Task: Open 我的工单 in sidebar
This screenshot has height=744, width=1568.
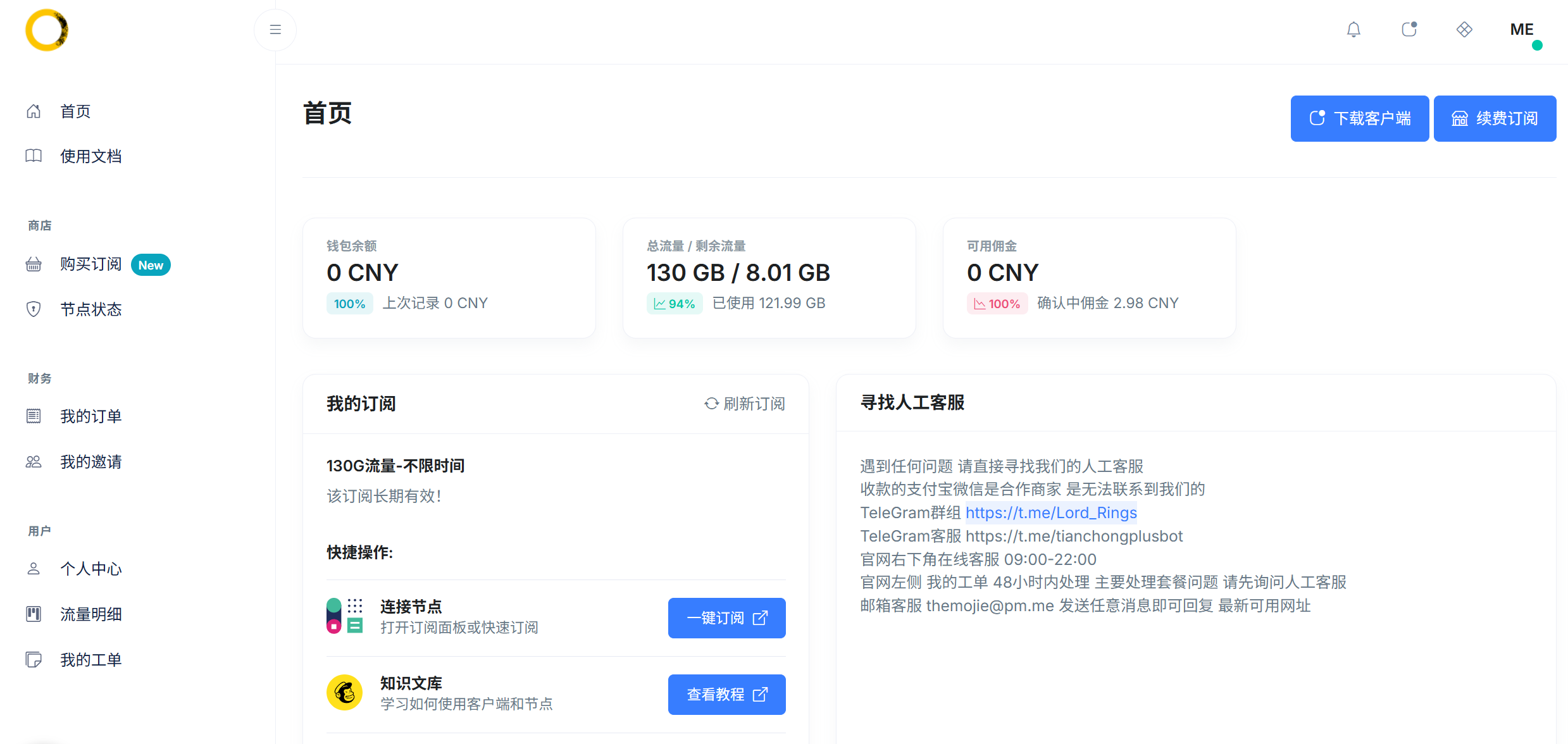Action: point(90,660)
